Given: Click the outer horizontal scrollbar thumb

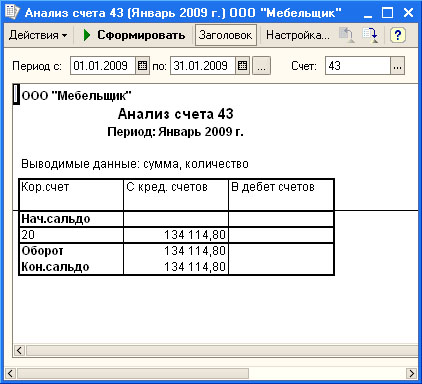Looking at the screenshot, I should [x=133, y=373].
